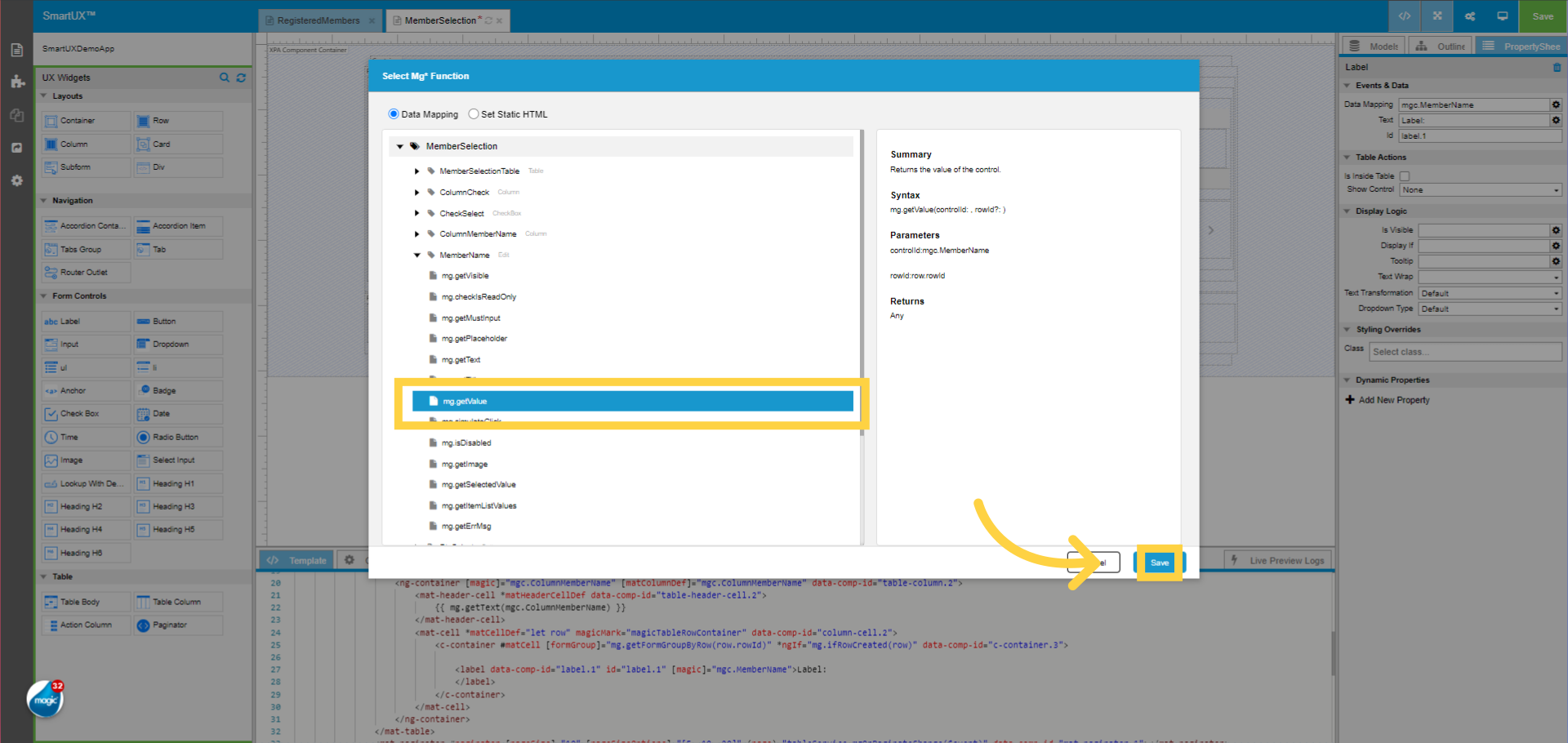
Task: Open the Data Mapping gear in PropertySheet
Action: point(1556,105)
